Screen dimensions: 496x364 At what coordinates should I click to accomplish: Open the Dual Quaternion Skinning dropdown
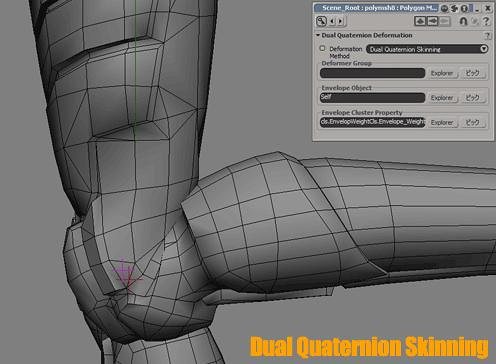pyautogui.click(x=427, y=49)
